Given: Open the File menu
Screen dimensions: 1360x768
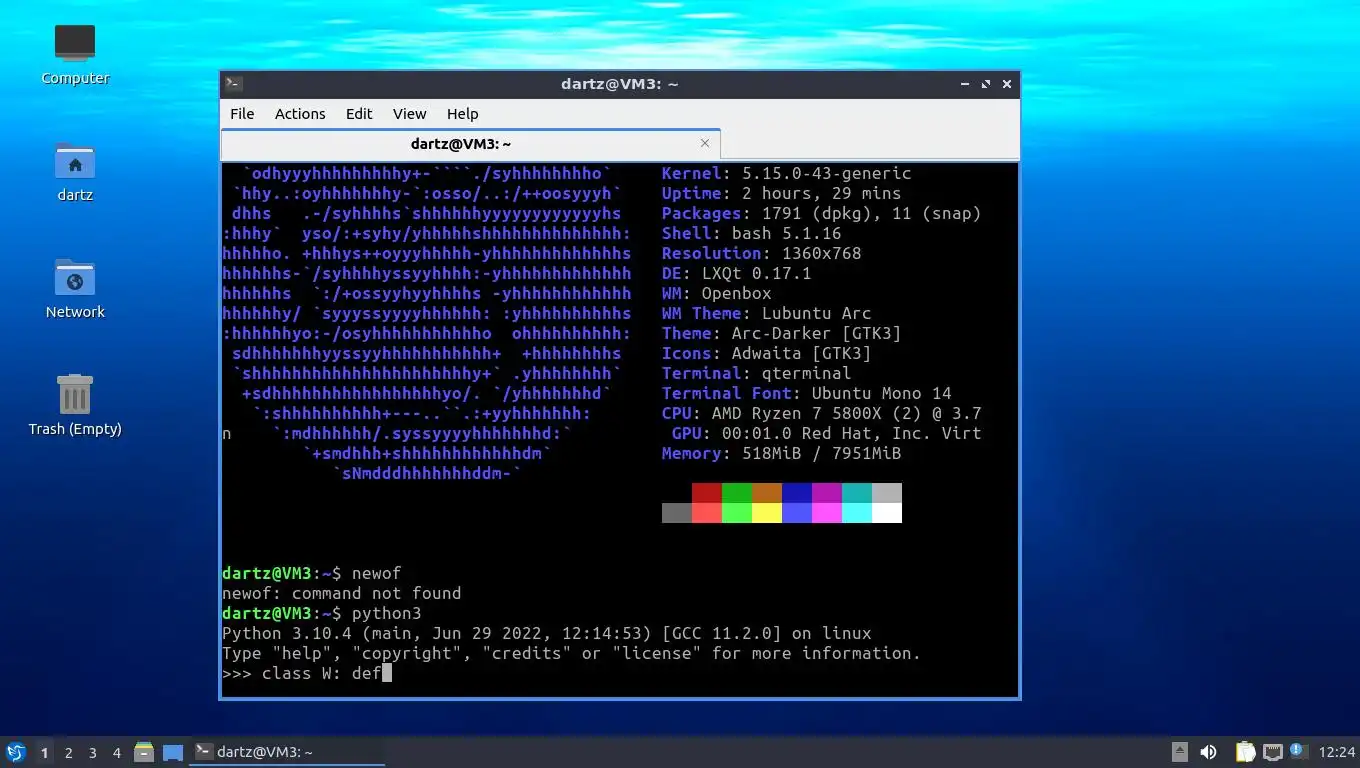Looking at the screenshot, I should click(x=242, y=114).
